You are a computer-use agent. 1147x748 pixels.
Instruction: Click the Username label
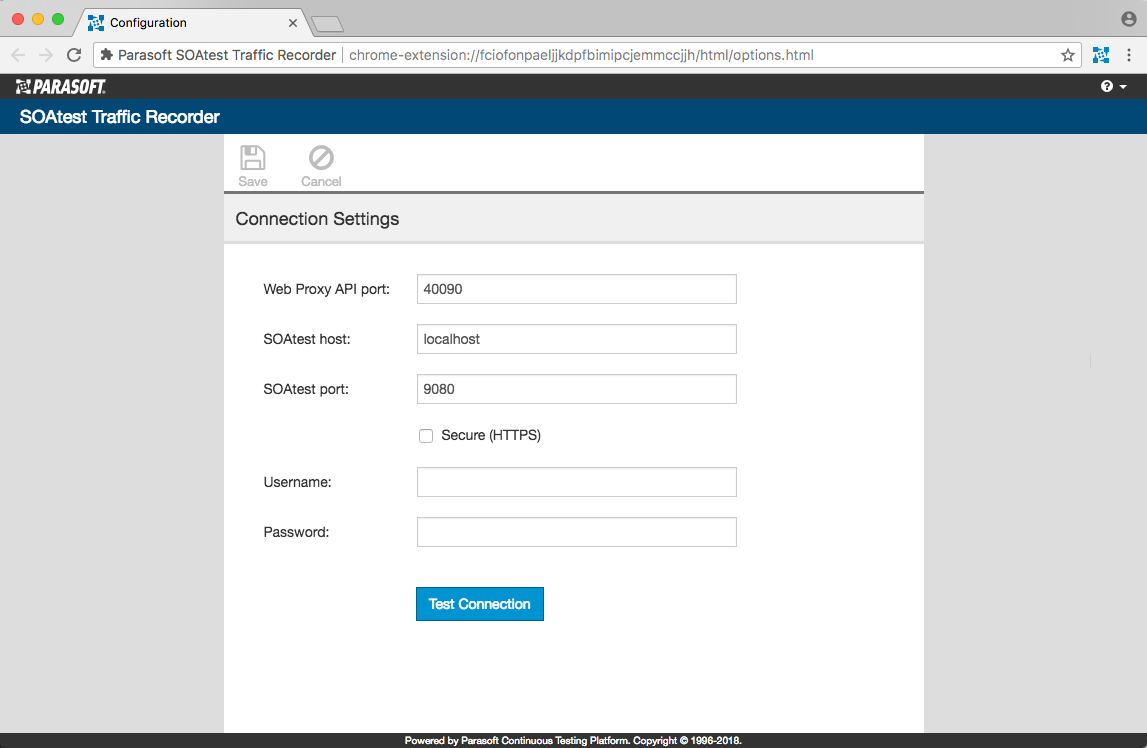pos(297,482)
